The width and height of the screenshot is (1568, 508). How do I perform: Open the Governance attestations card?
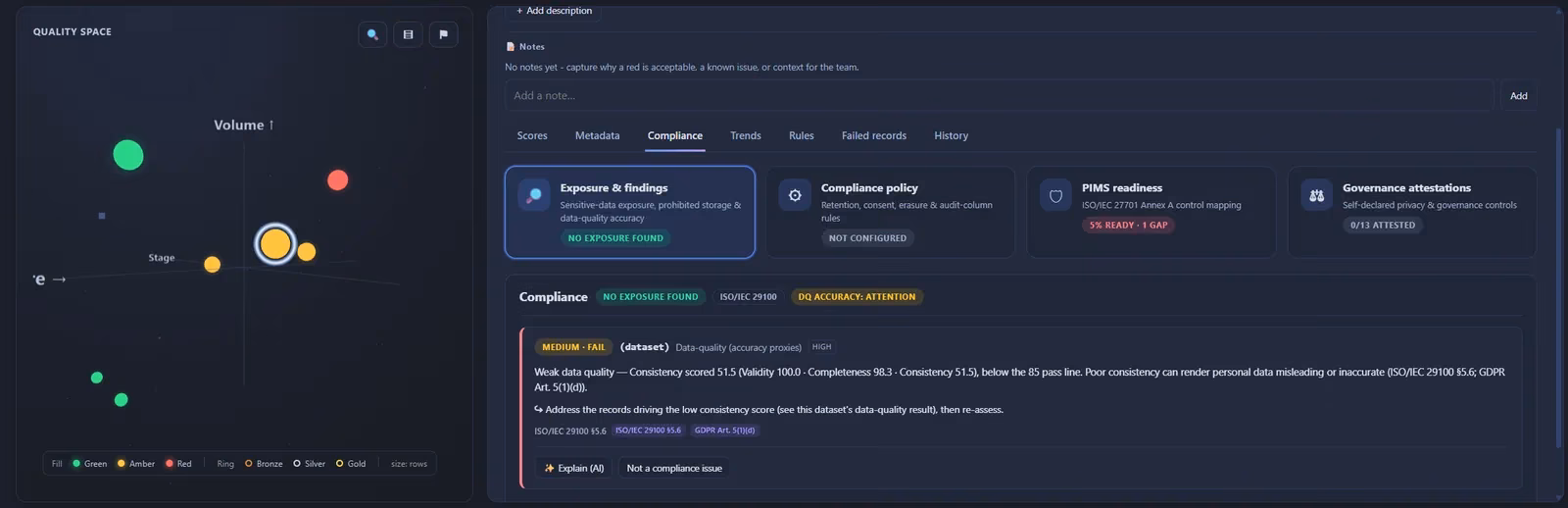1412,212
